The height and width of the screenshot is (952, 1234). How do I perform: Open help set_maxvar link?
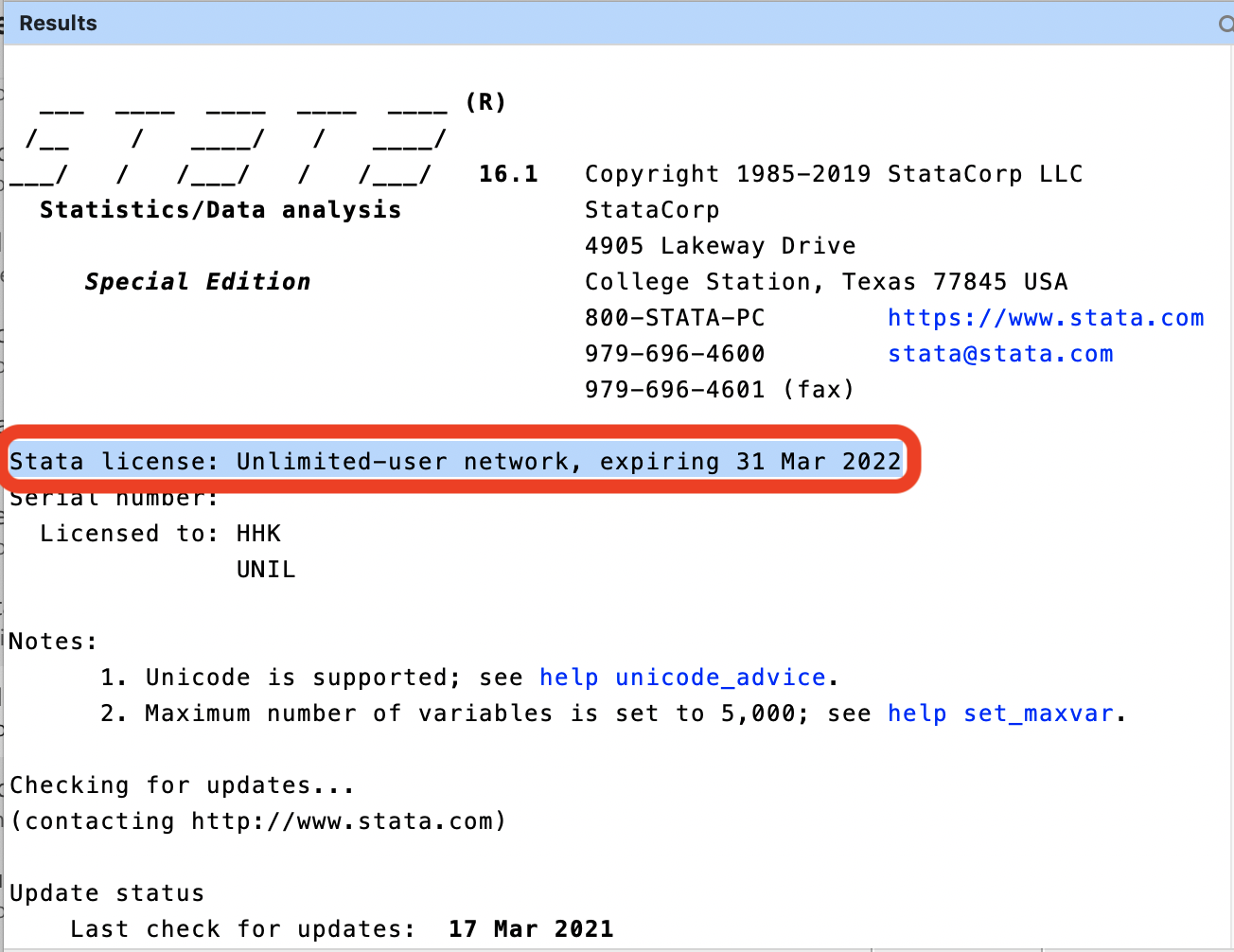1000,714
